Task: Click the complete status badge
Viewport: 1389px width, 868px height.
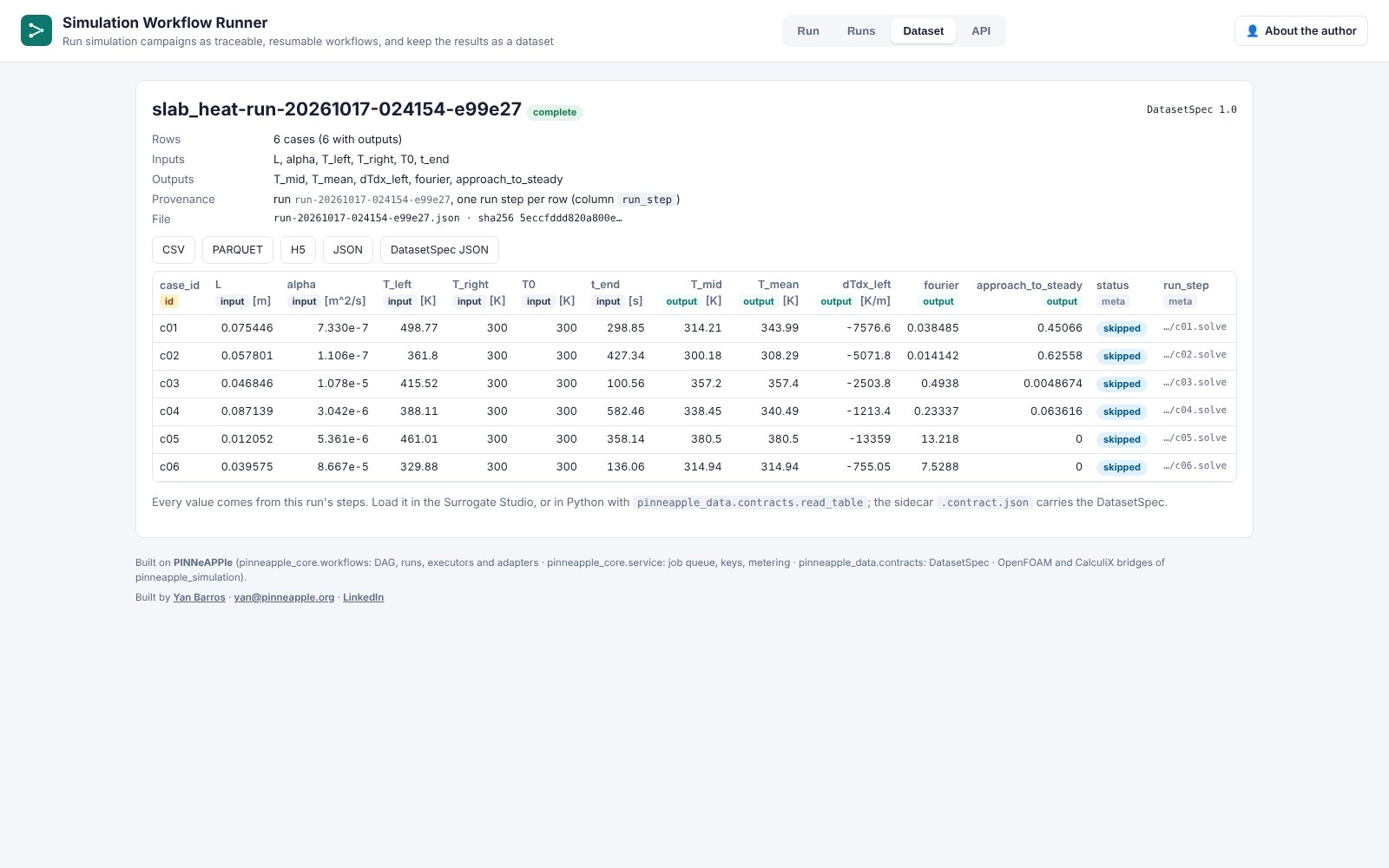Action: pos(555,112)
